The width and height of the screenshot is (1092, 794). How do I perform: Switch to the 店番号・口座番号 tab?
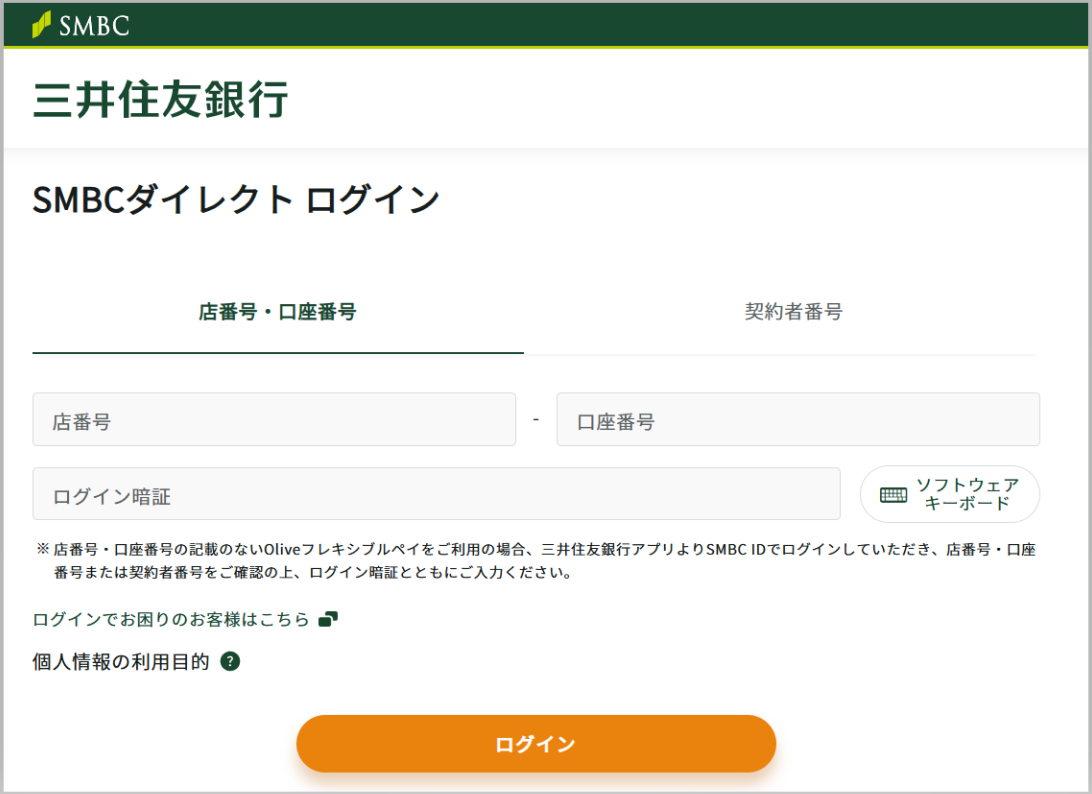click(x=278, y=311)
